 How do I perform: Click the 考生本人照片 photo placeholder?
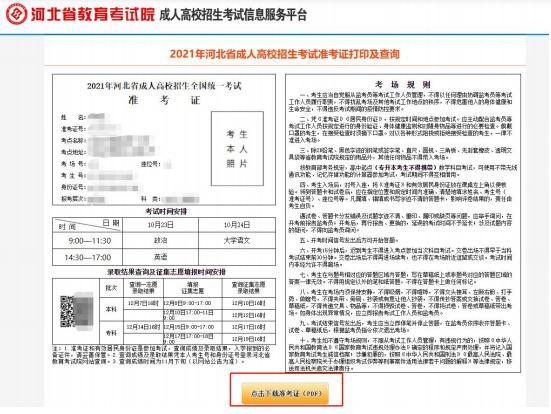click(x=237, y=148)
